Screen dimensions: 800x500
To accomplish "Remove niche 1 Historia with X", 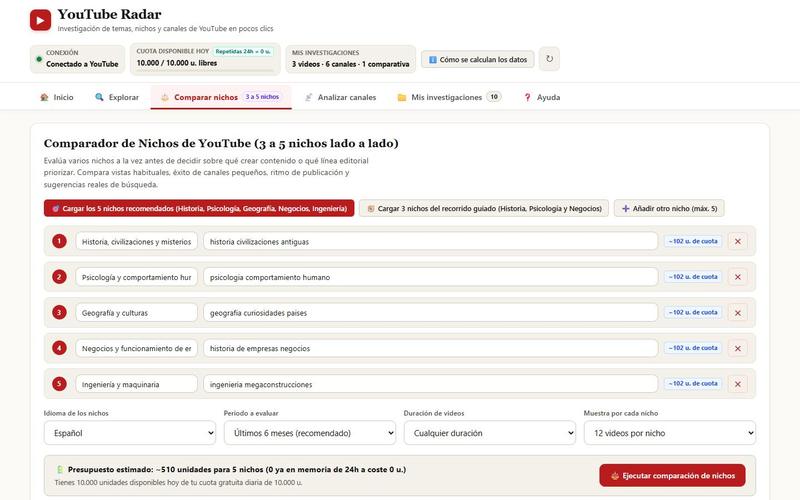I will [738, 241].
